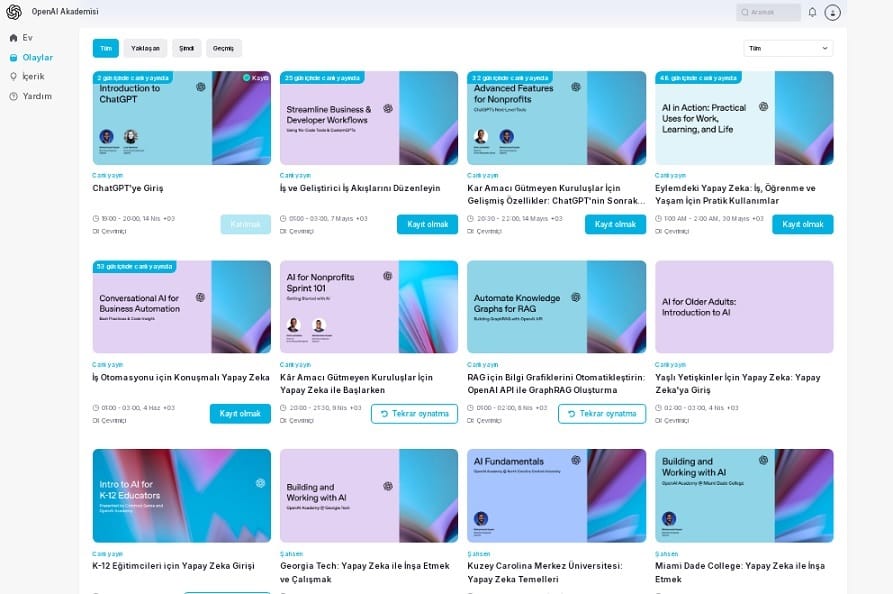Open RAG için Bilgi Grafiklerini Otomatikleştirin title
The image size is (893, 594).
coord(556,383)
